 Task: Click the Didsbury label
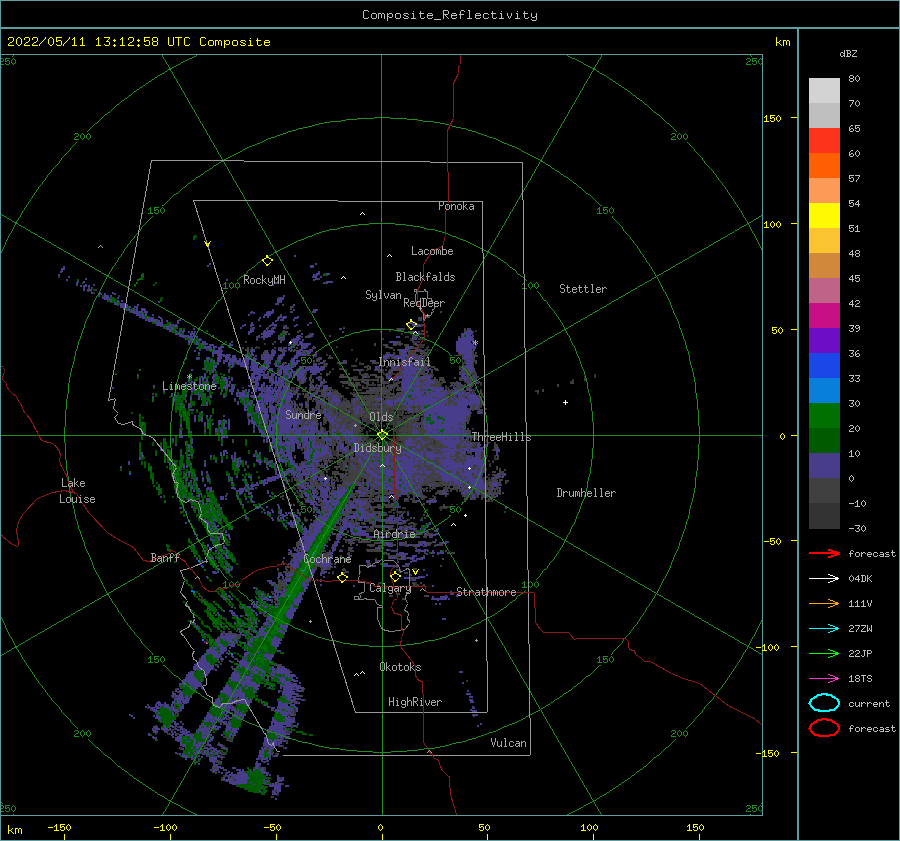coord(377,448)
